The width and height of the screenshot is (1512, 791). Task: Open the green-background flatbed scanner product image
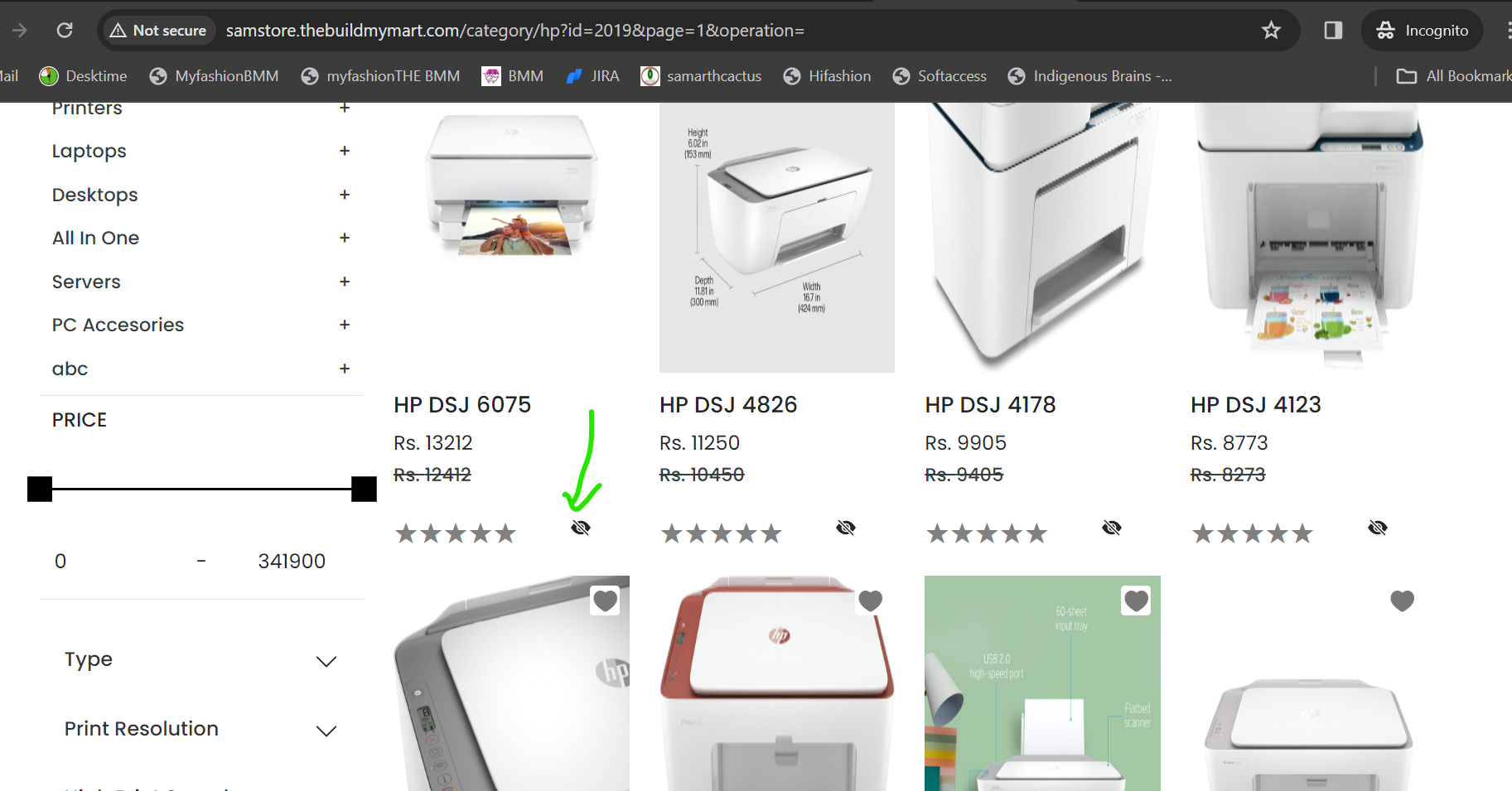point(1042,683)
